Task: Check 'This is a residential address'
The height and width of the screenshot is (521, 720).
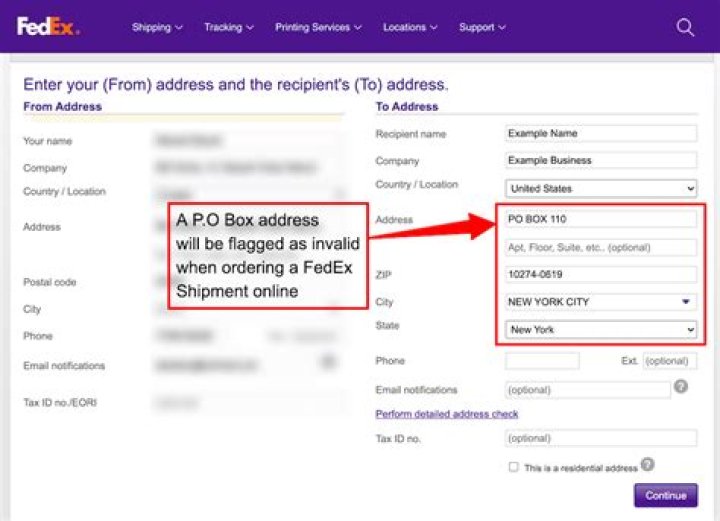Action: tap(513, 467)
